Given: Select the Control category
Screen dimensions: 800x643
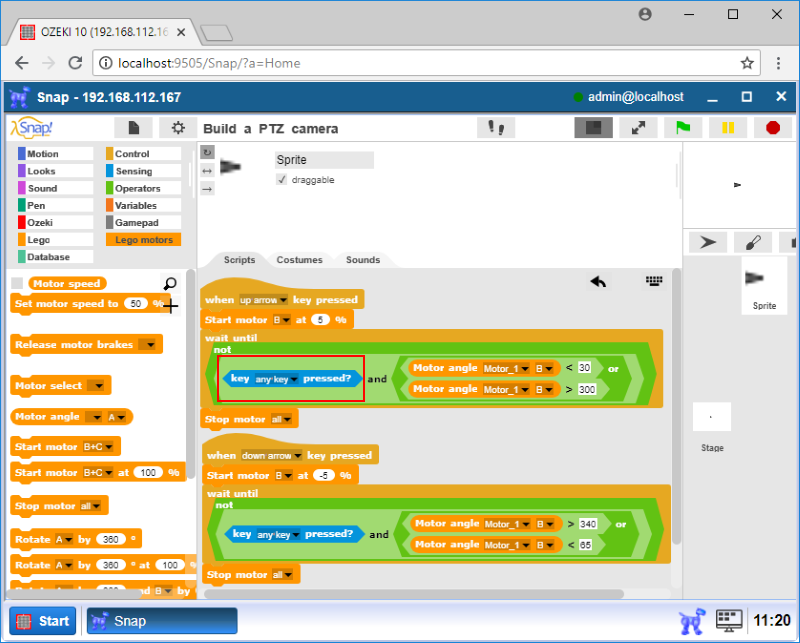Looking at the screenshot, I should pos(143,154).
